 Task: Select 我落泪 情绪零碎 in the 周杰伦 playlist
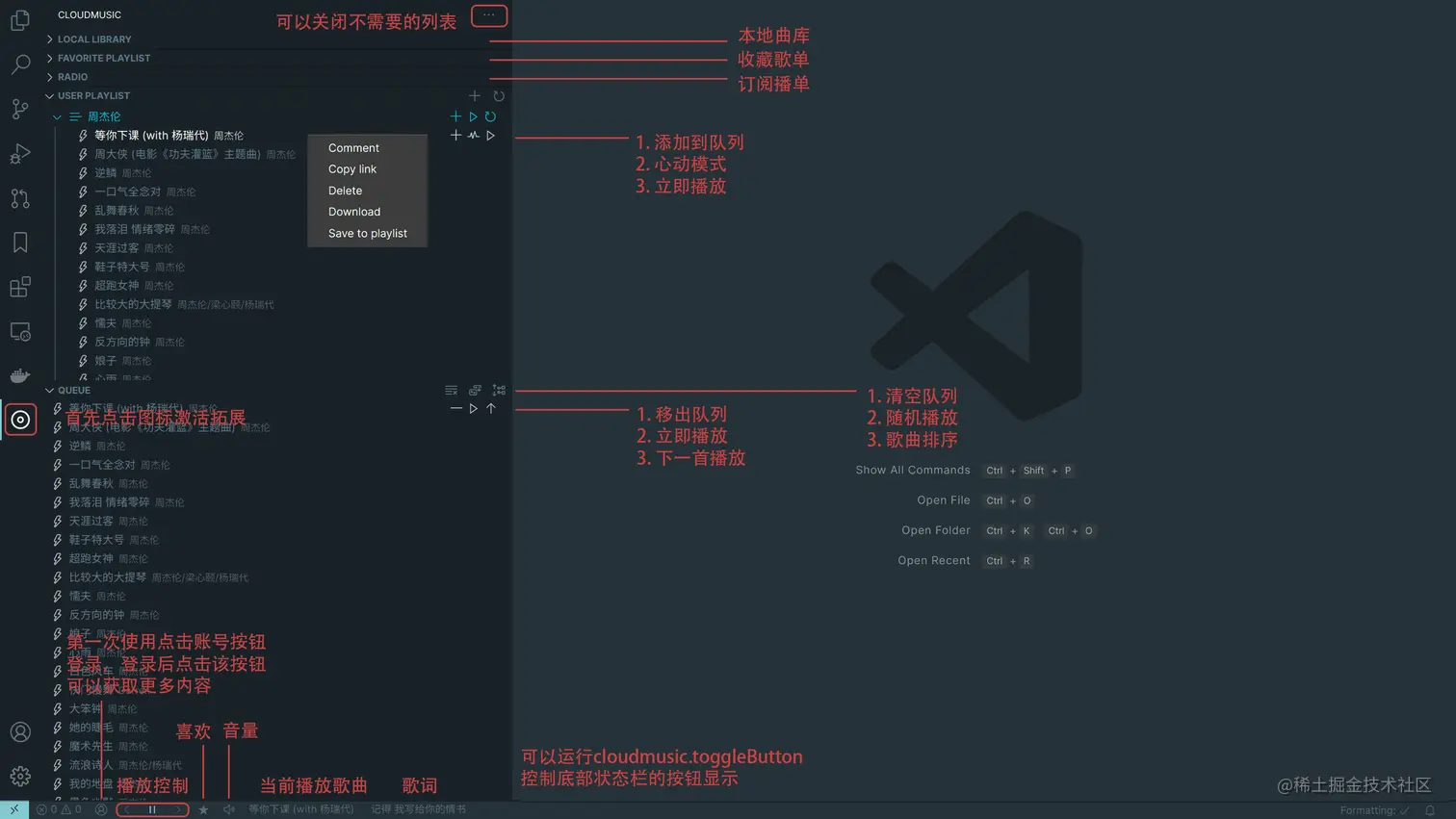[x=135, y=229]
